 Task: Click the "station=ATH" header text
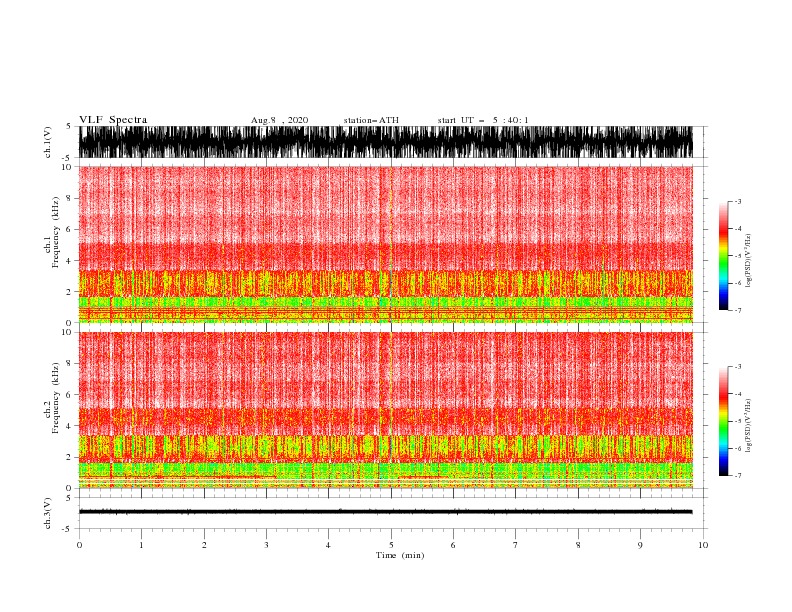tap(371, 120)
